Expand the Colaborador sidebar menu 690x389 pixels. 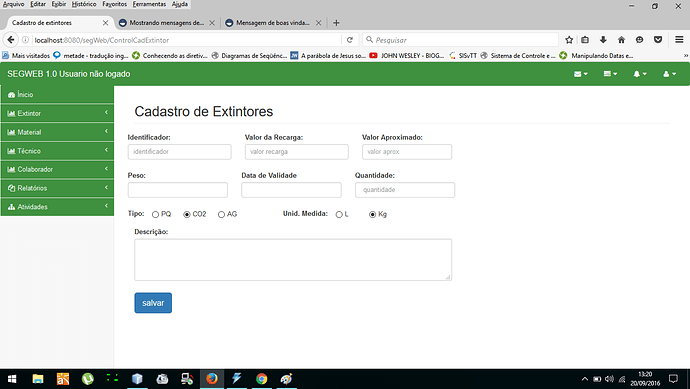pyautogui.click(x=57, y=169)
